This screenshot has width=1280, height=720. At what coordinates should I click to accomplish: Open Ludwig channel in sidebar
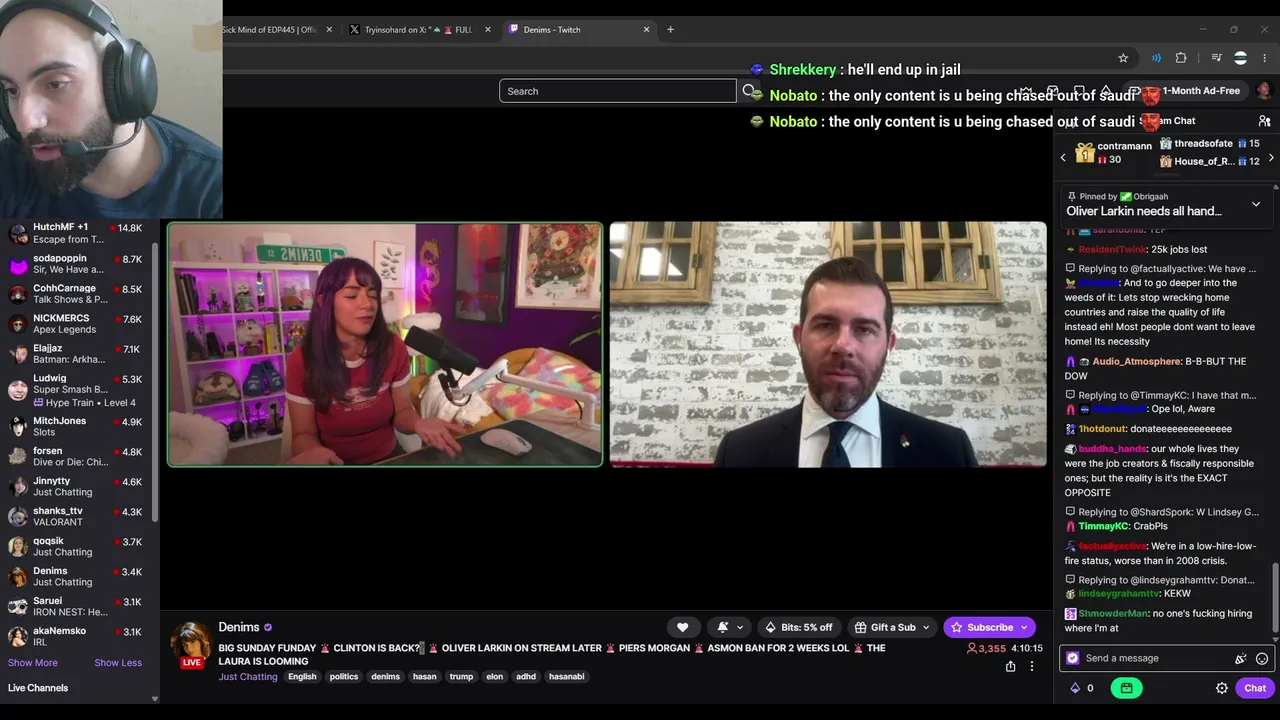point(76,390)
